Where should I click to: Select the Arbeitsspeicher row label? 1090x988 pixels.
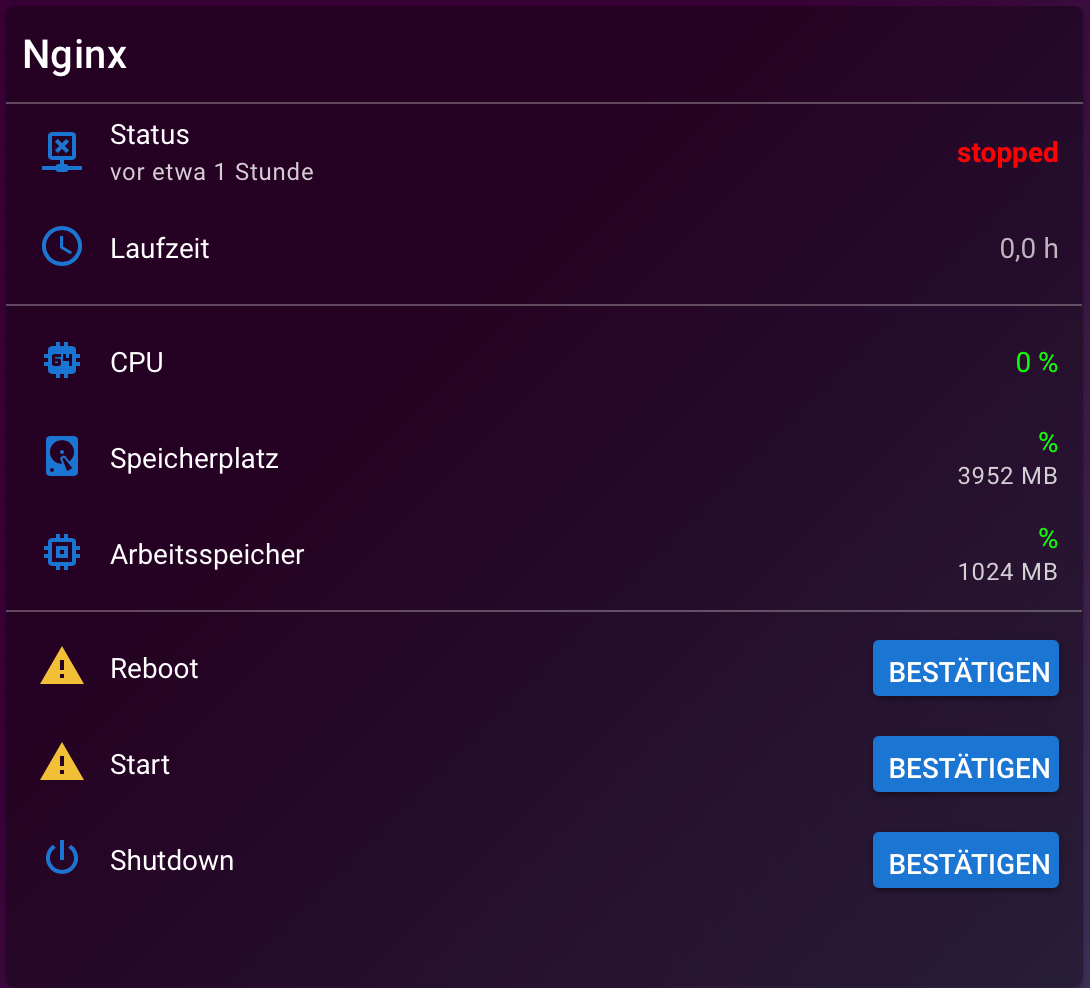point(207,555)
